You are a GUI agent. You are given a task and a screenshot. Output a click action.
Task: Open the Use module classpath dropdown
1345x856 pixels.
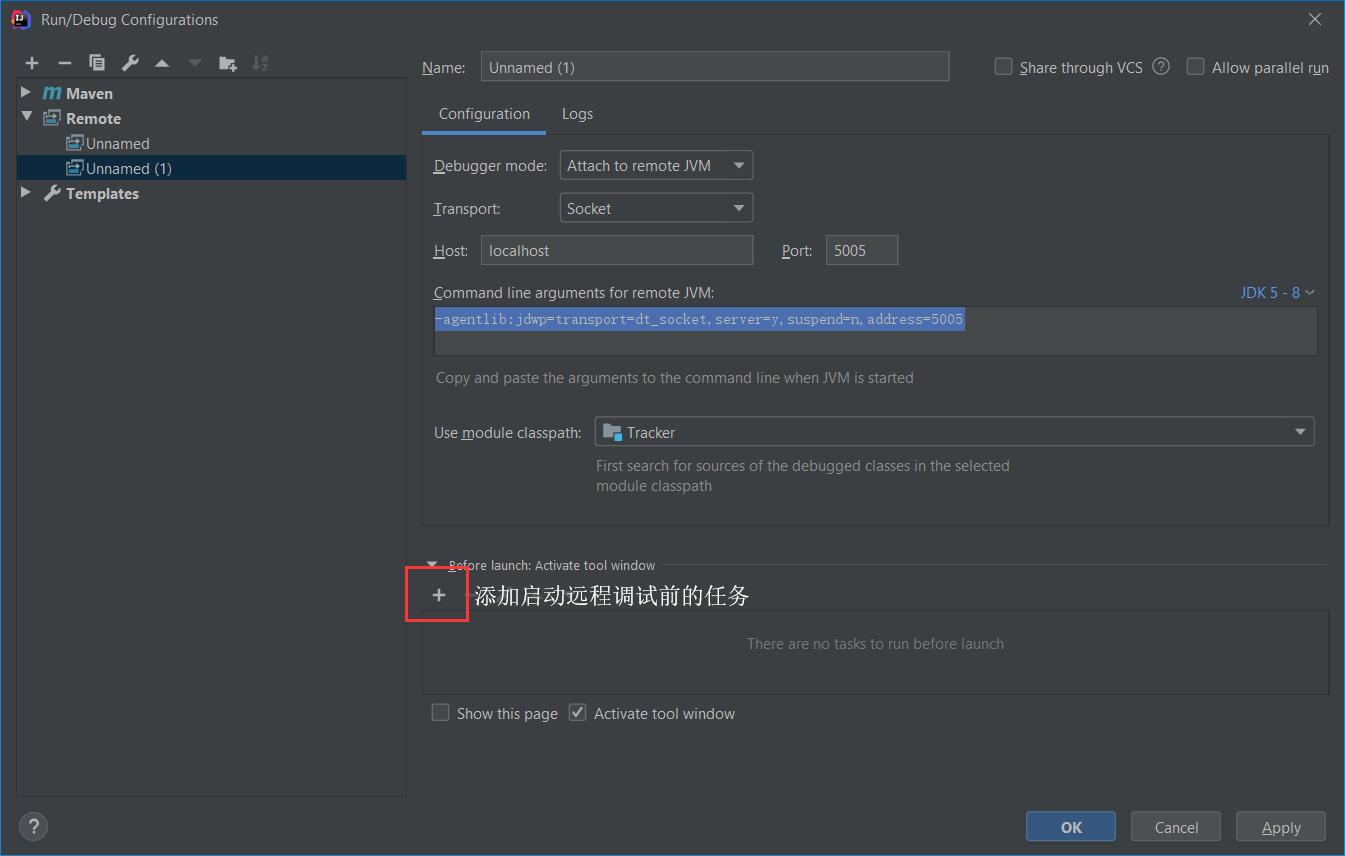click(x=954, y=432)
